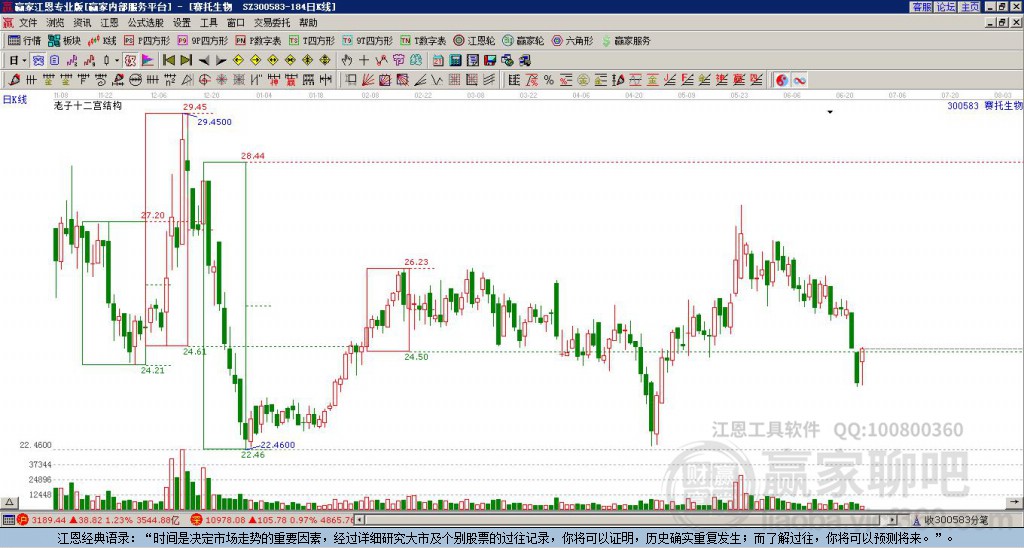1024x548 pixels.
Task: Open the T四方形 tool
Action: [x=312, y=40]
